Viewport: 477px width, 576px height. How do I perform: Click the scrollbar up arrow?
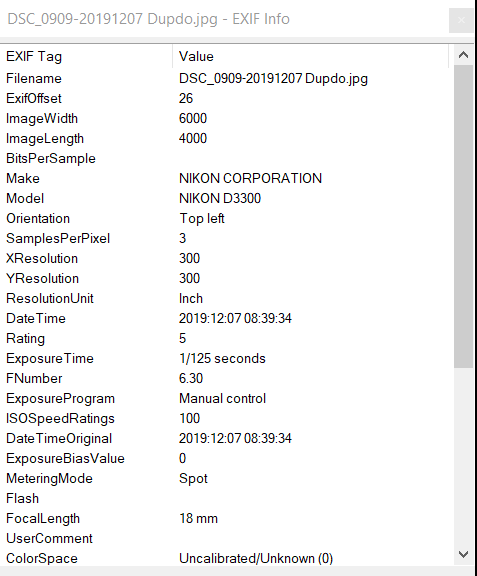[x=463, y=55]
